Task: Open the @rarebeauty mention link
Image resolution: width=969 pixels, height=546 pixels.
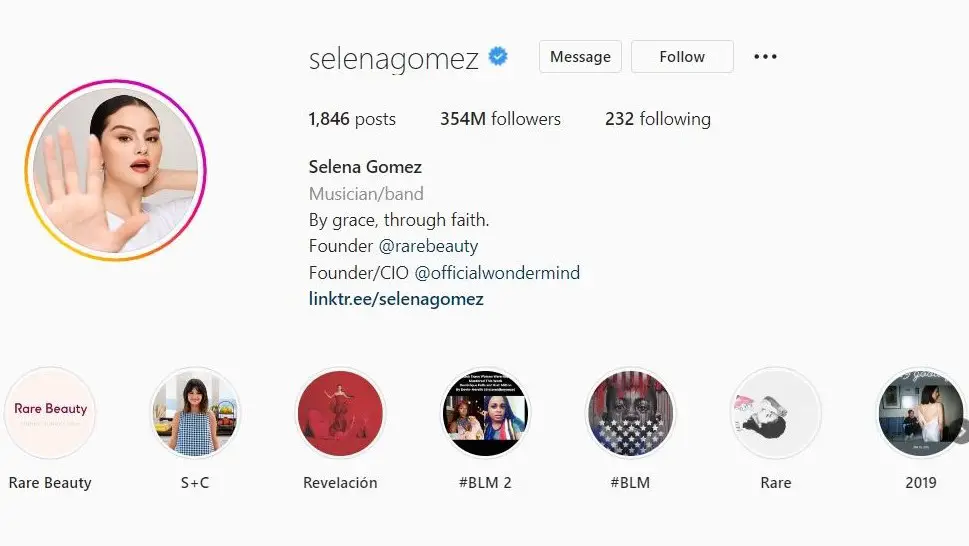Action: (428, 246)
